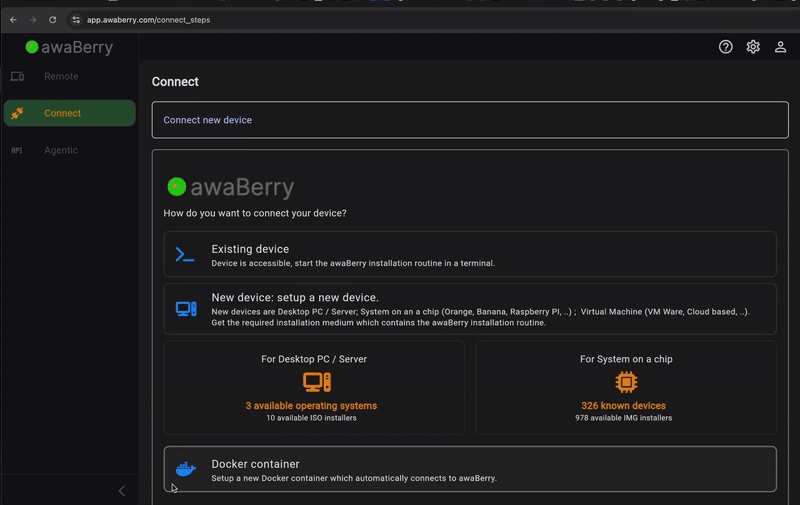This screenshot has height=505, width=800.
Task: Click the browser forward arrow
Action: click(33, 20)
